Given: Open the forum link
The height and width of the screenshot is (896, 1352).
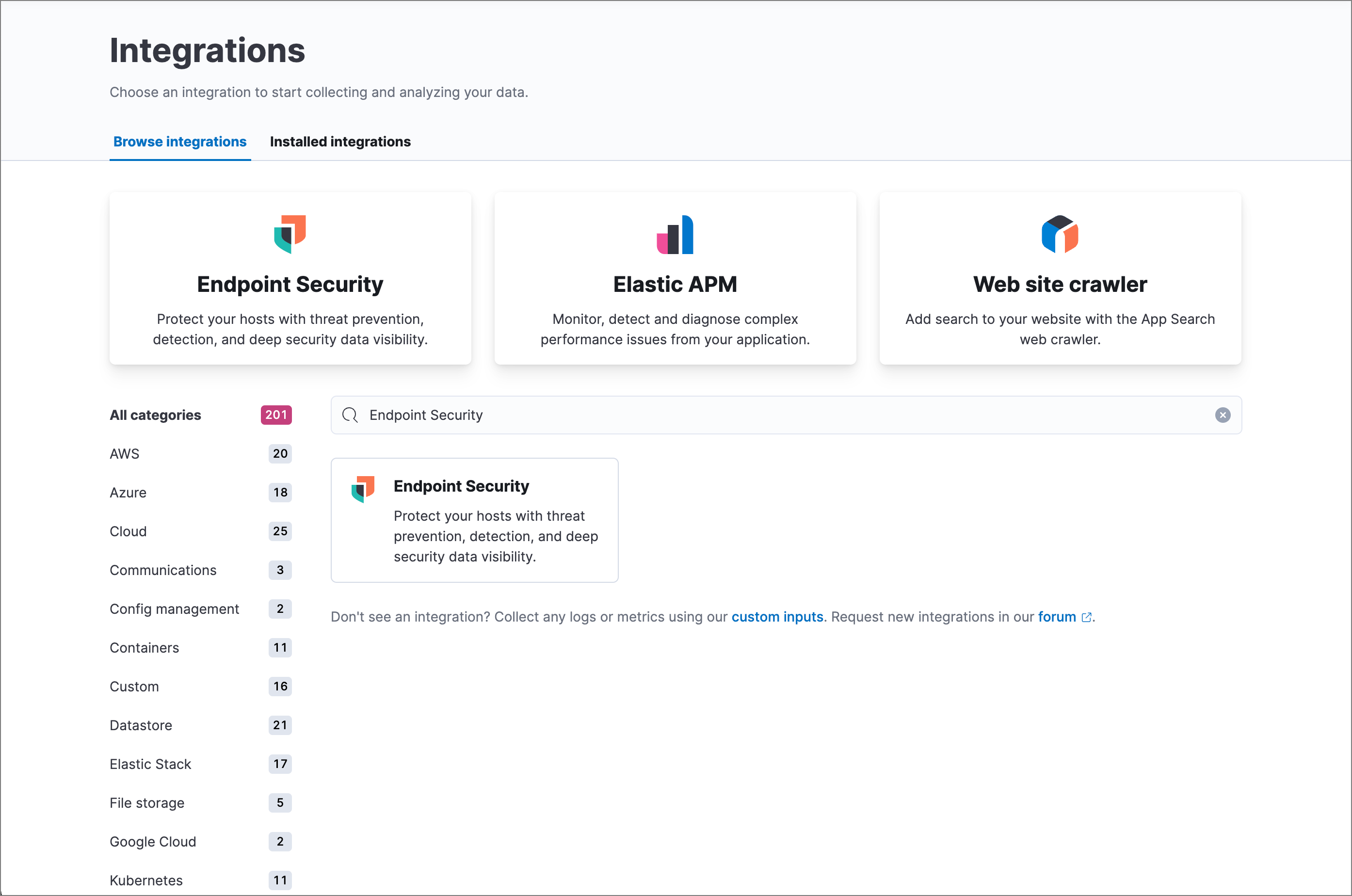Looking at the screenshot, I should (1056, 617).
